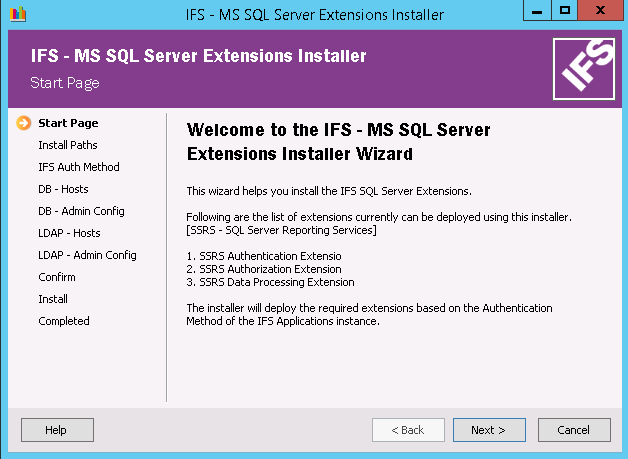Go to the LDAP - Admin Config step

pos(87,255)
